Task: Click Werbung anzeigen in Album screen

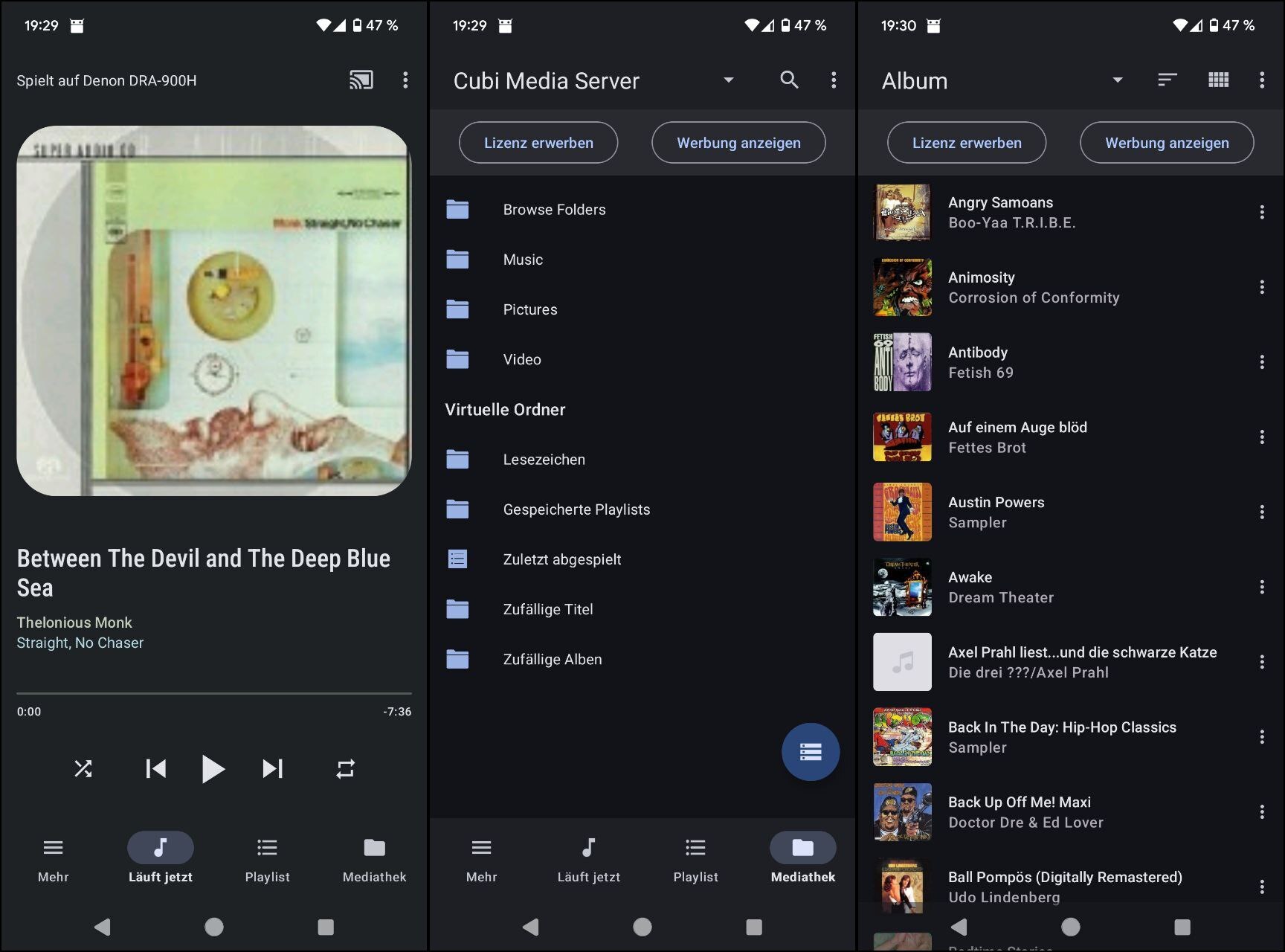Action: coord(1167,143)
